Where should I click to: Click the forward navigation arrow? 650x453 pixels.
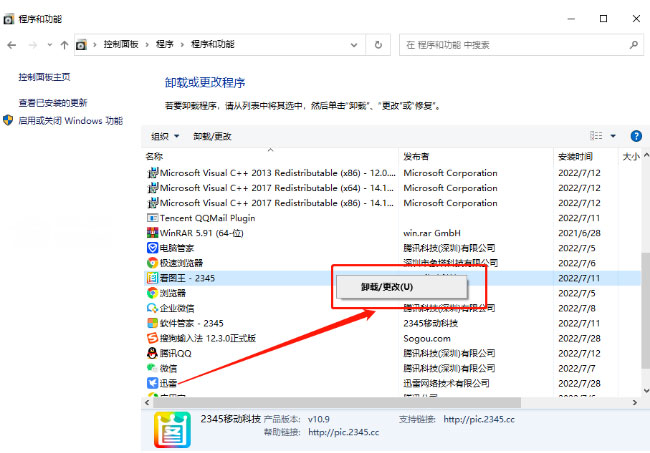(x=32, y=45)
